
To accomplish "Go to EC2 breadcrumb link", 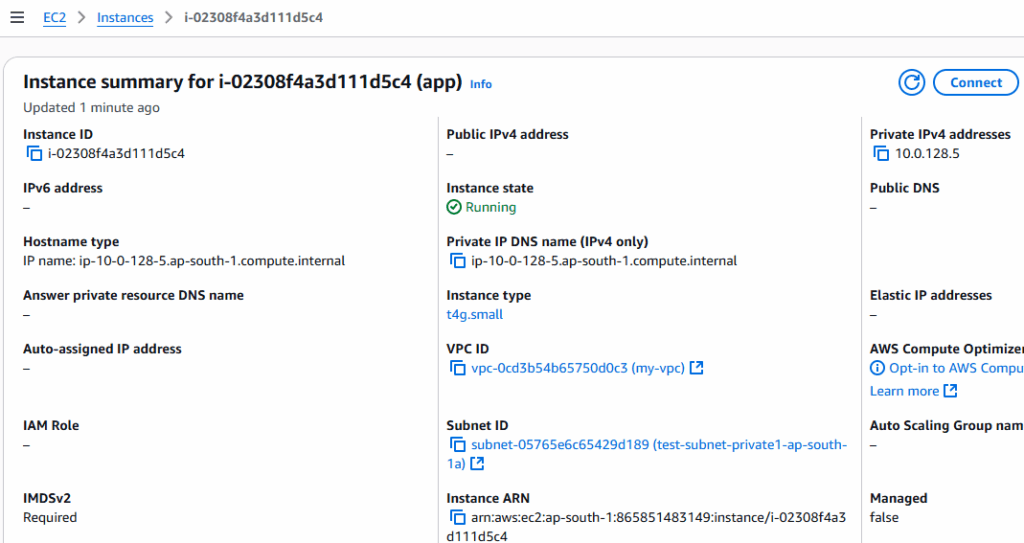I will pyautogui.click(x=54, y=18).
